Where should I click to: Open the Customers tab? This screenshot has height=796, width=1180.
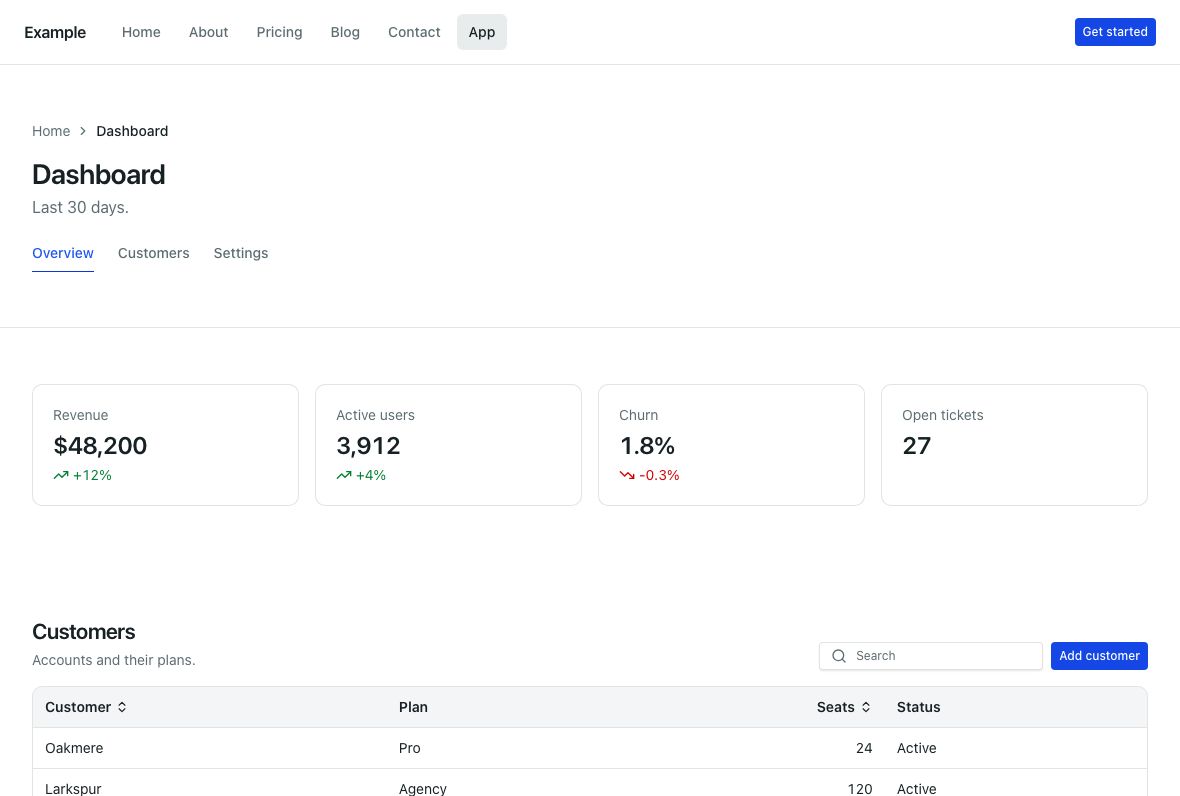154,254
